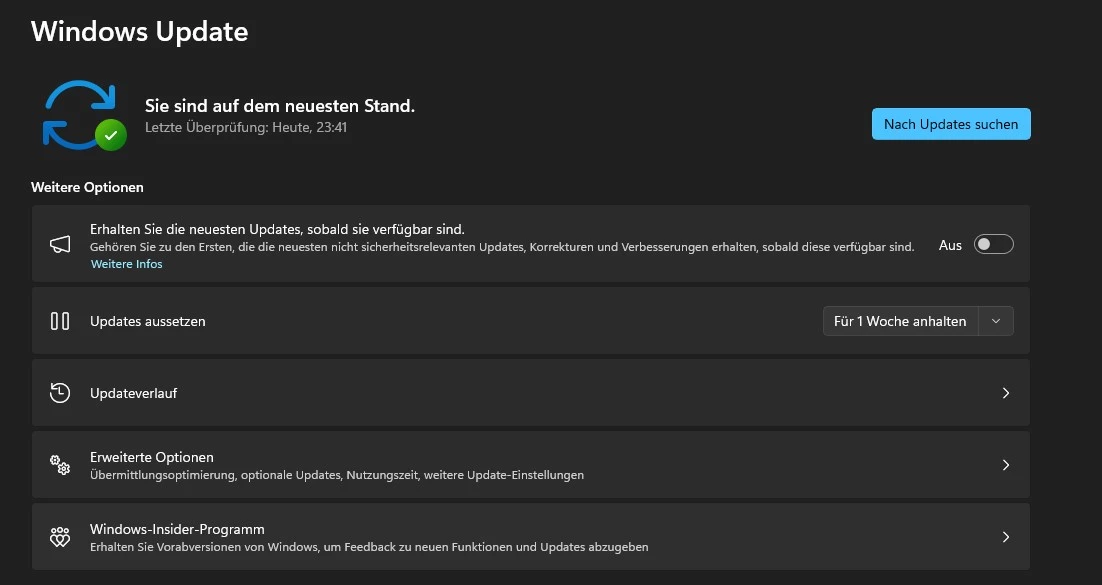Click the Updates aussetzen row label
Image resolution: width=1102 pixels, height=585 pixels.
pos(148,321)
